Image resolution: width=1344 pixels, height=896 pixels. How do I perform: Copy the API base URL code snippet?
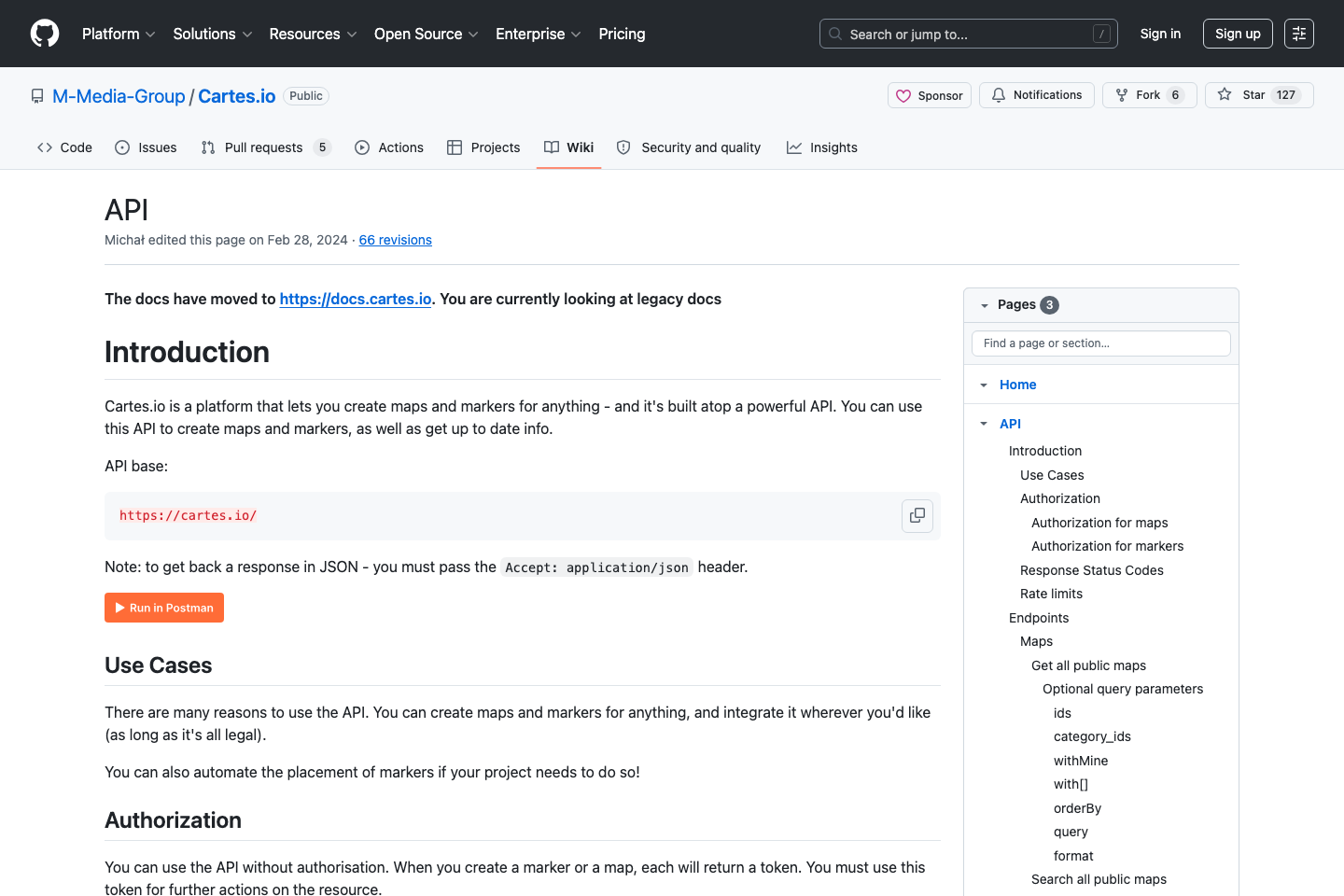click(x=917, y=515)
